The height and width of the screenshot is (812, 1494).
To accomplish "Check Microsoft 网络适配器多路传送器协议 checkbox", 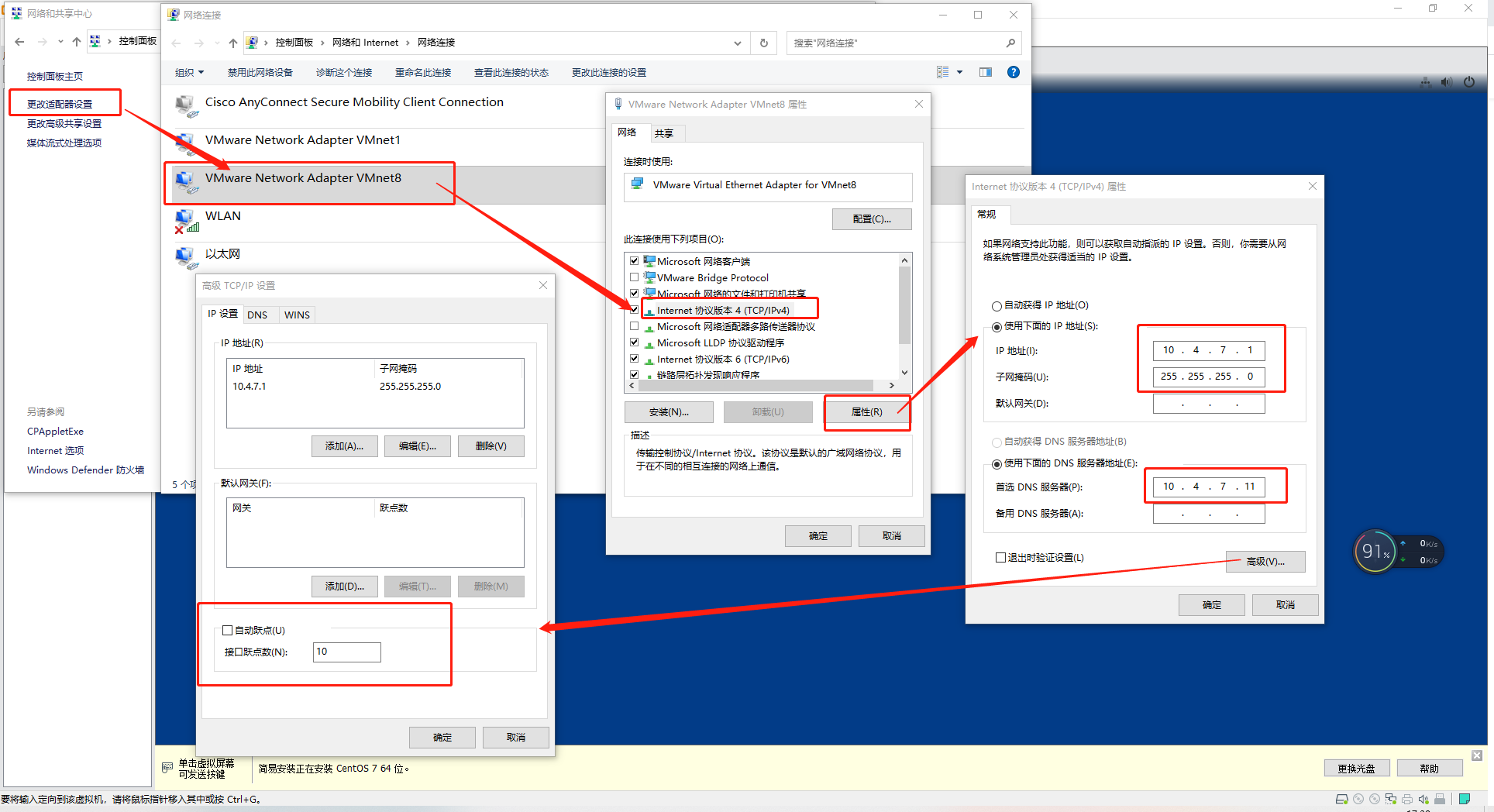I will (x=634, y=326).
